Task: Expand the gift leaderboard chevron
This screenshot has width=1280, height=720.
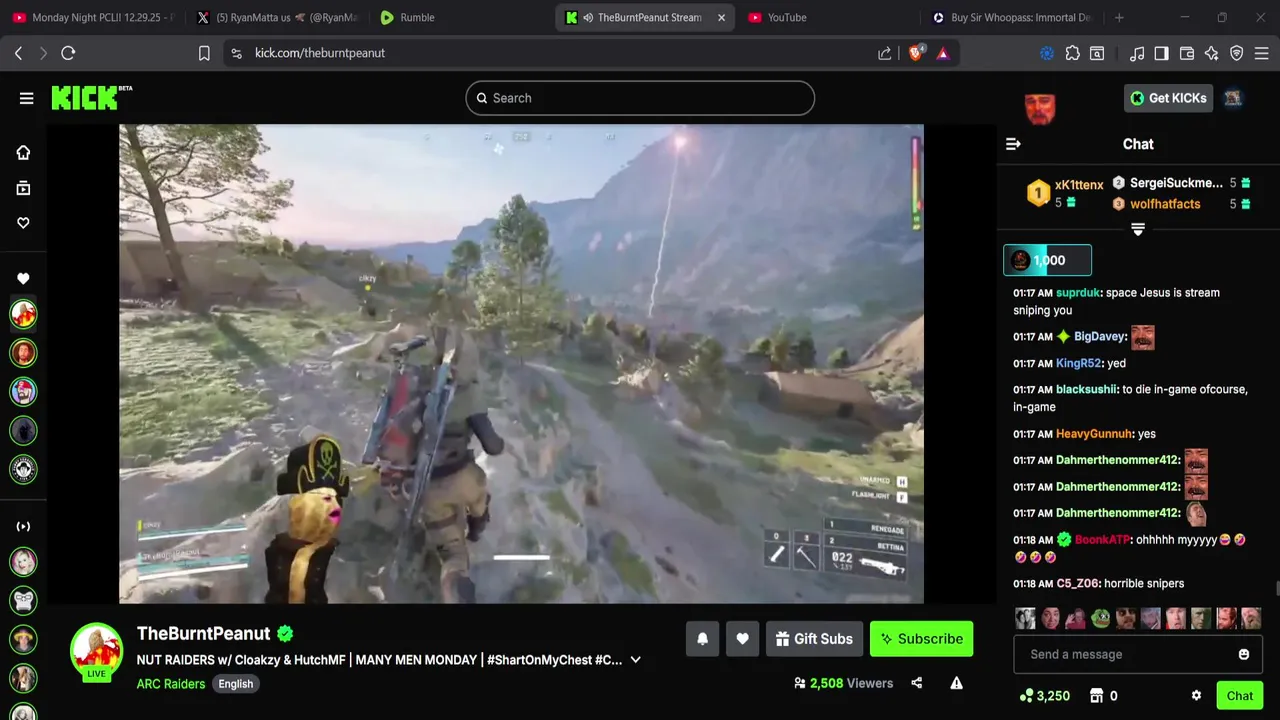Action: pos(1138,230)
